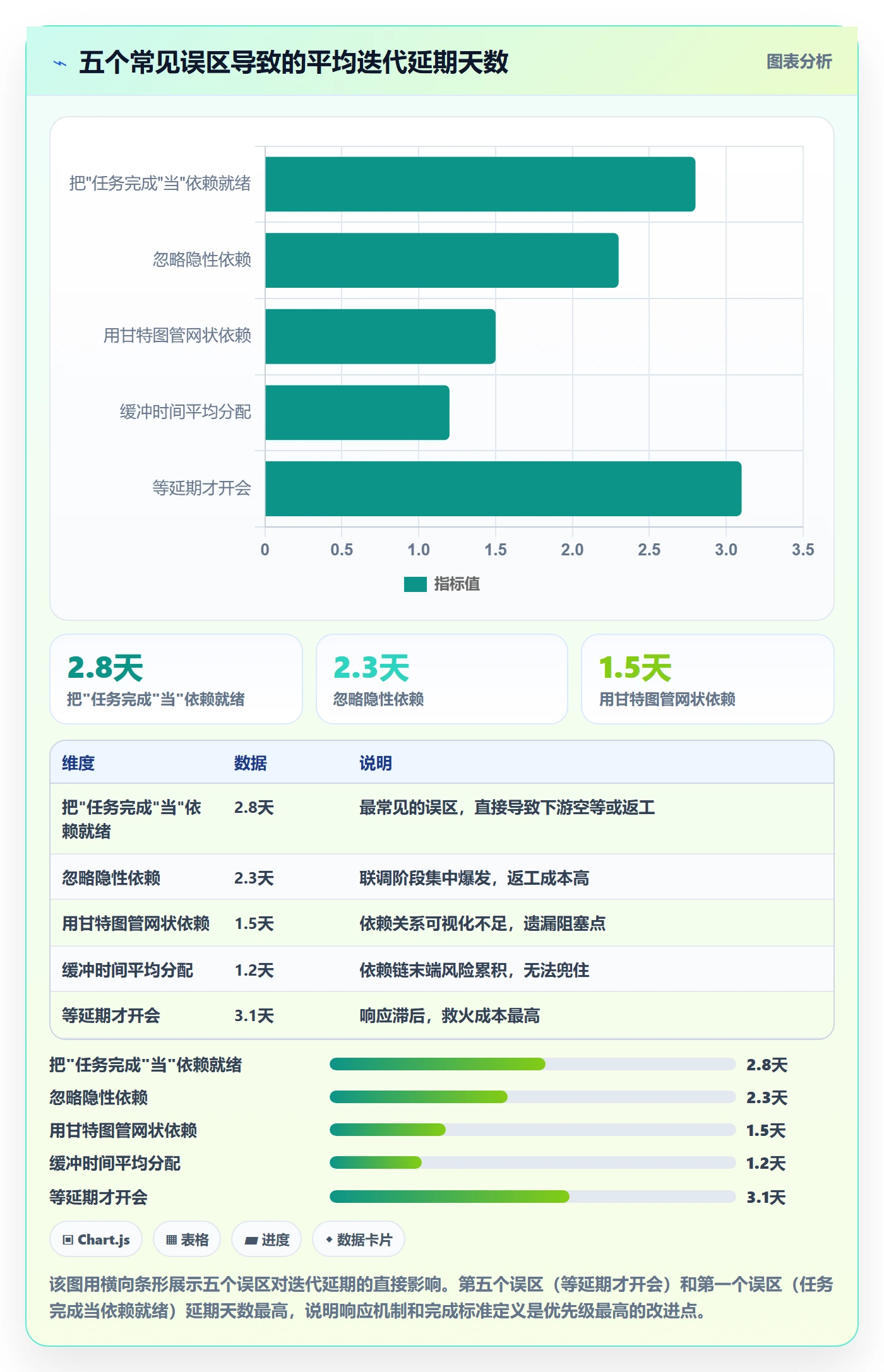Click the 1.2天 progress bar
The image size is (884, 1372).
pos(532,1162)
